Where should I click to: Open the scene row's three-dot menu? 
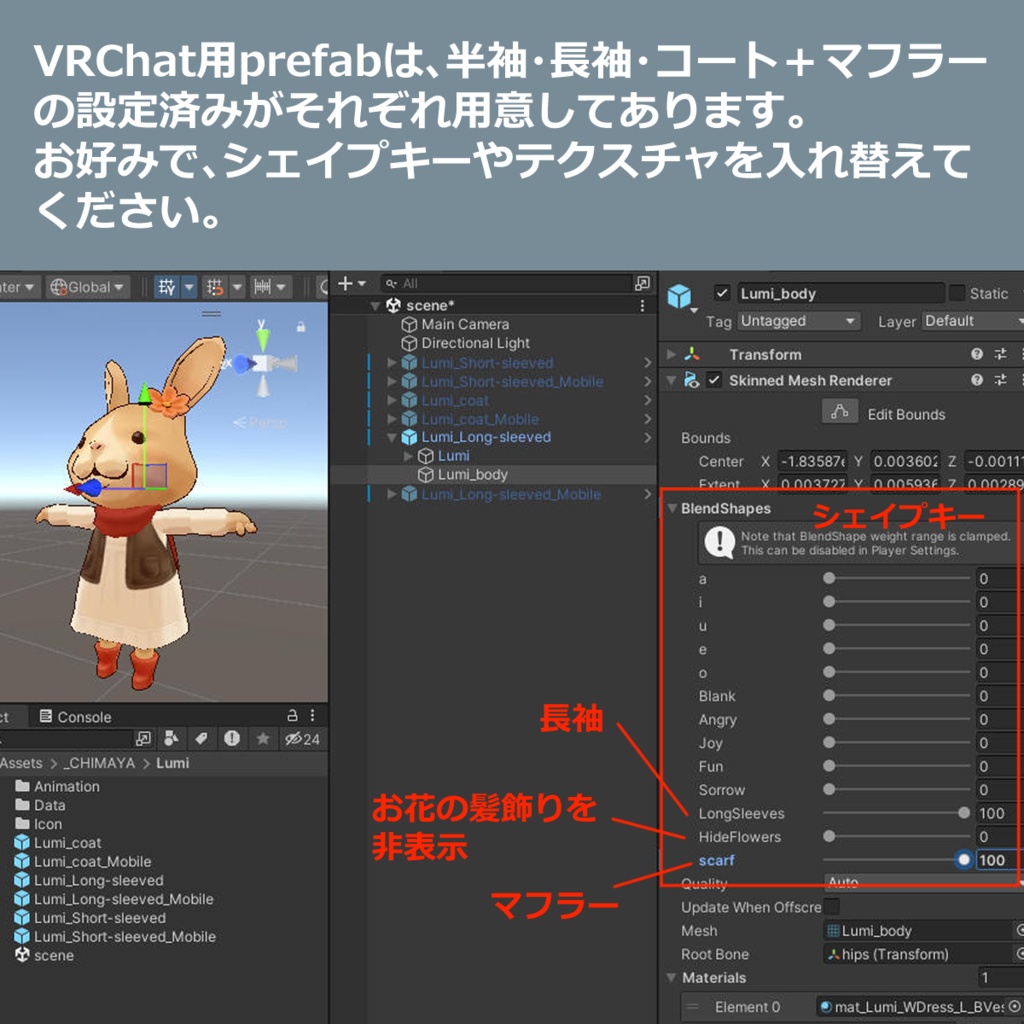643,306
